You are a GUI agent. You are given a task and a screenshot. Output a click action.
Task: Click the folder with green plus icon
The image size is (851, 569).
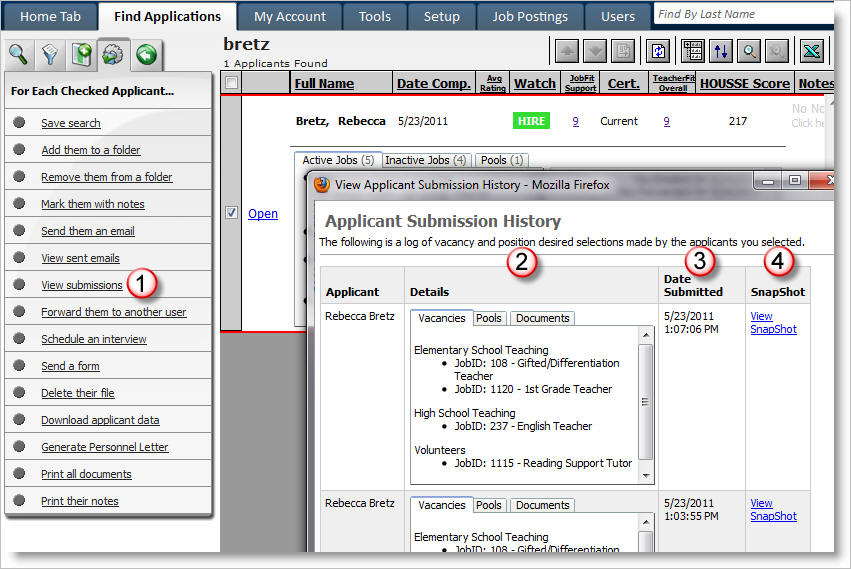82,55
